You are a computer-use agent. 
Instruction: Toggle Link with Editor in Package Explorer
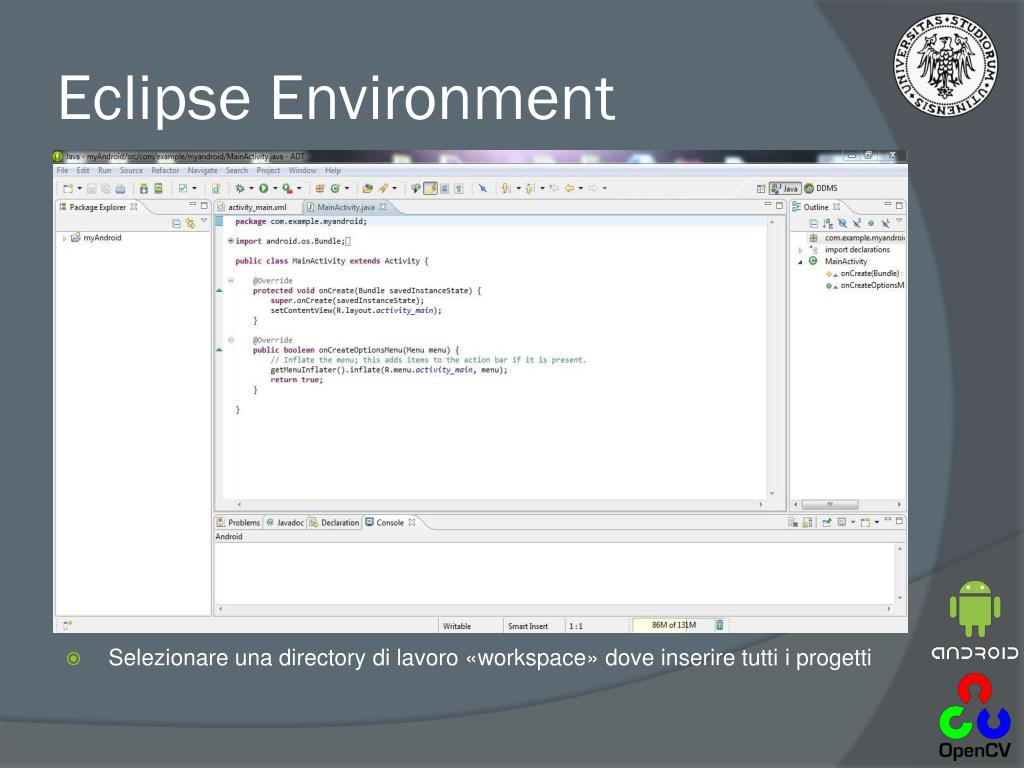[190, 223]
